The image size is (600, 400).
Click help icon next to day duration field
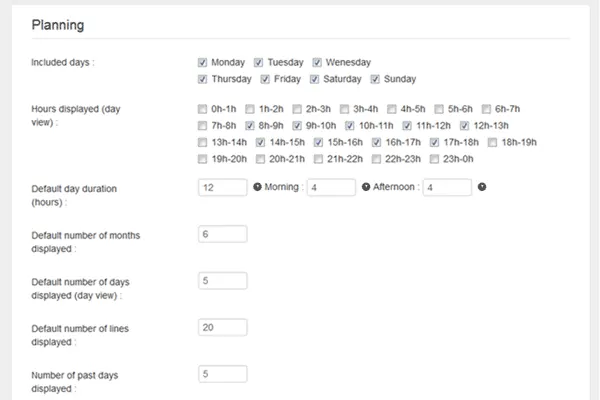pos(257,187)
